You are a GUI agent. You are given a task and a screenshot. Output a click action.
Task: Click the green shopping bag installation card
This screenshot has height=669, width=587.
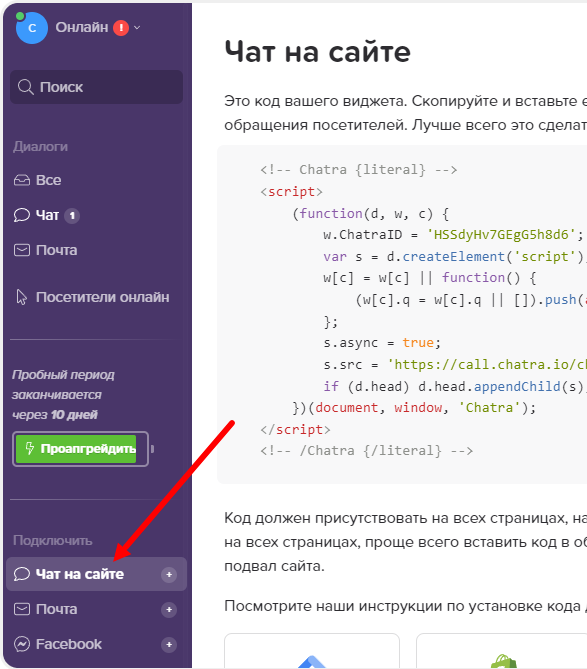[502, 651]
